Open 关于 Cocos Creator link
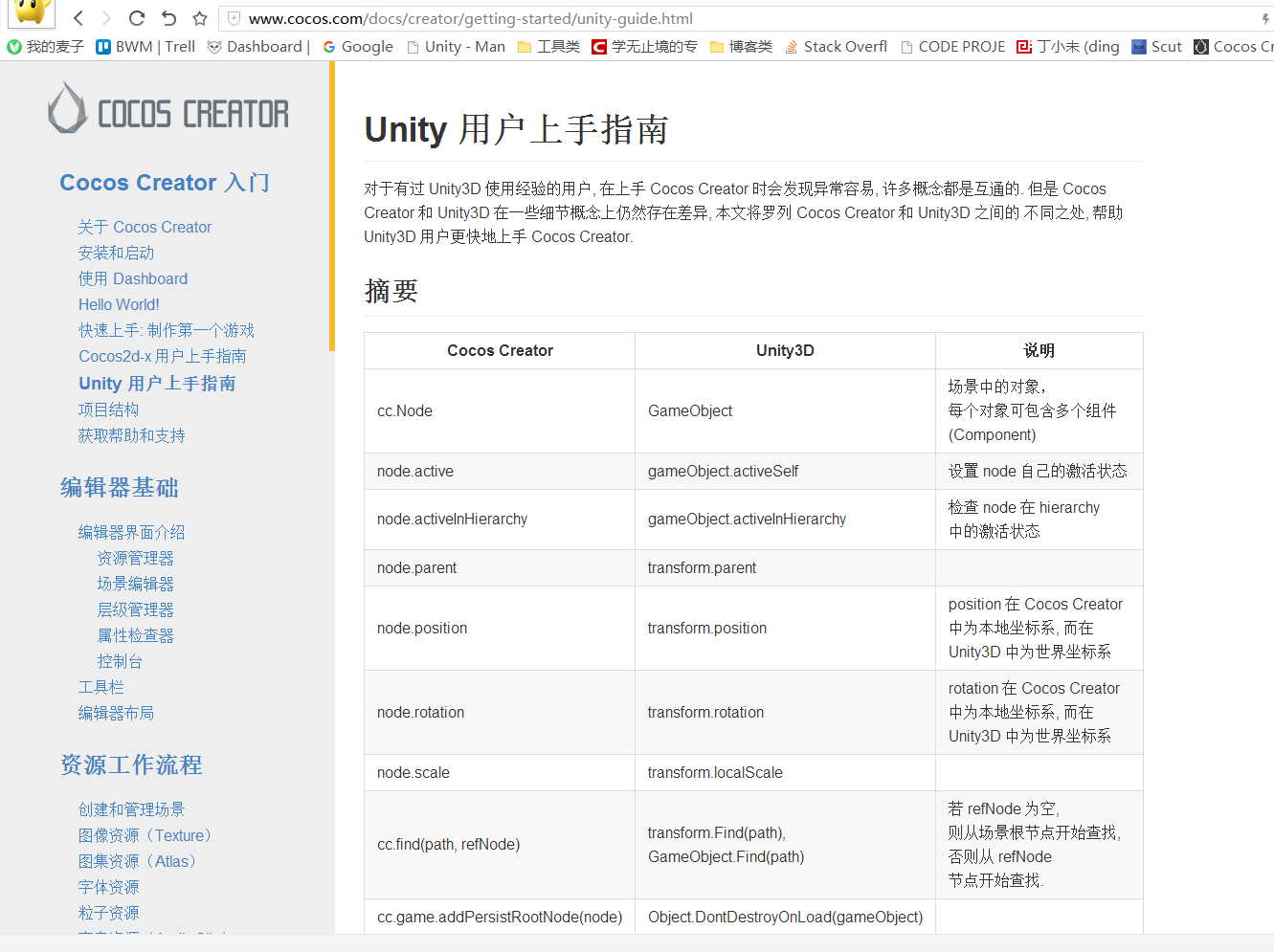1274x952 pixels. [x=145, y=227]
